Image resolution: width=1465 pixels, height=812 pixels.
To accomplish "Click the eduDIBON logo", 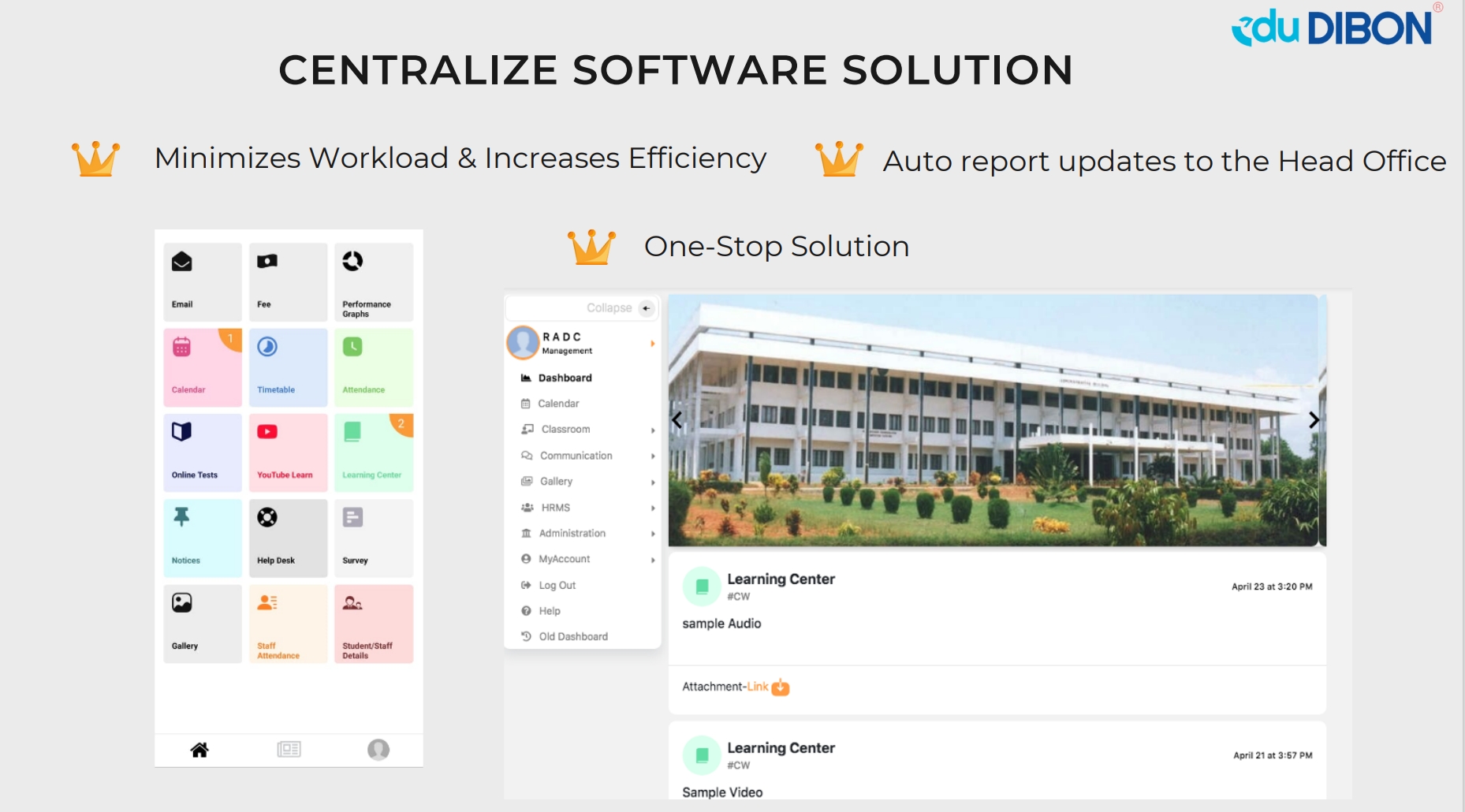I will [1336, 26].
